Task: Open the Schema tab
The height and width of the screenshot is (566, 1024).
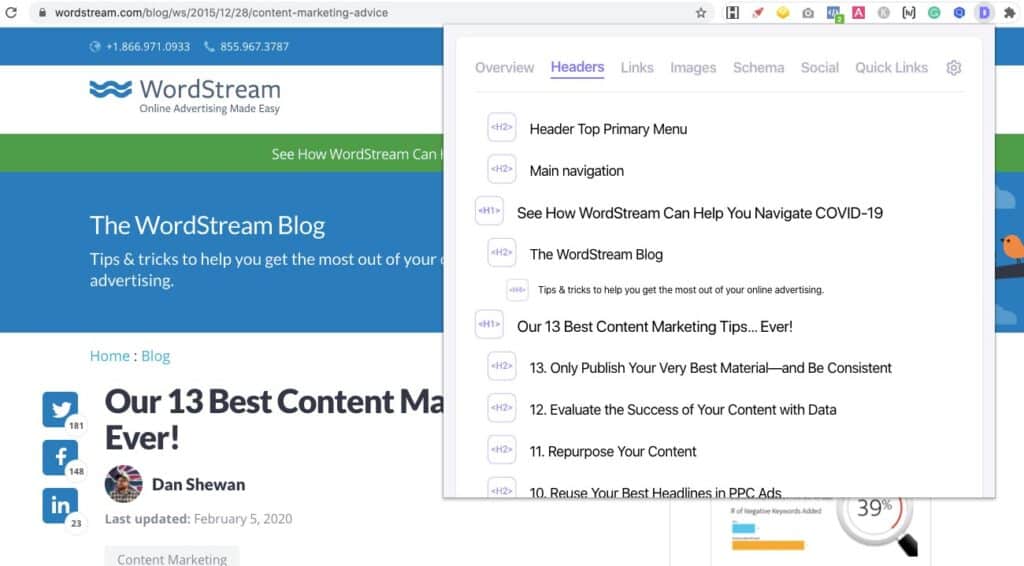Action: 758,67
